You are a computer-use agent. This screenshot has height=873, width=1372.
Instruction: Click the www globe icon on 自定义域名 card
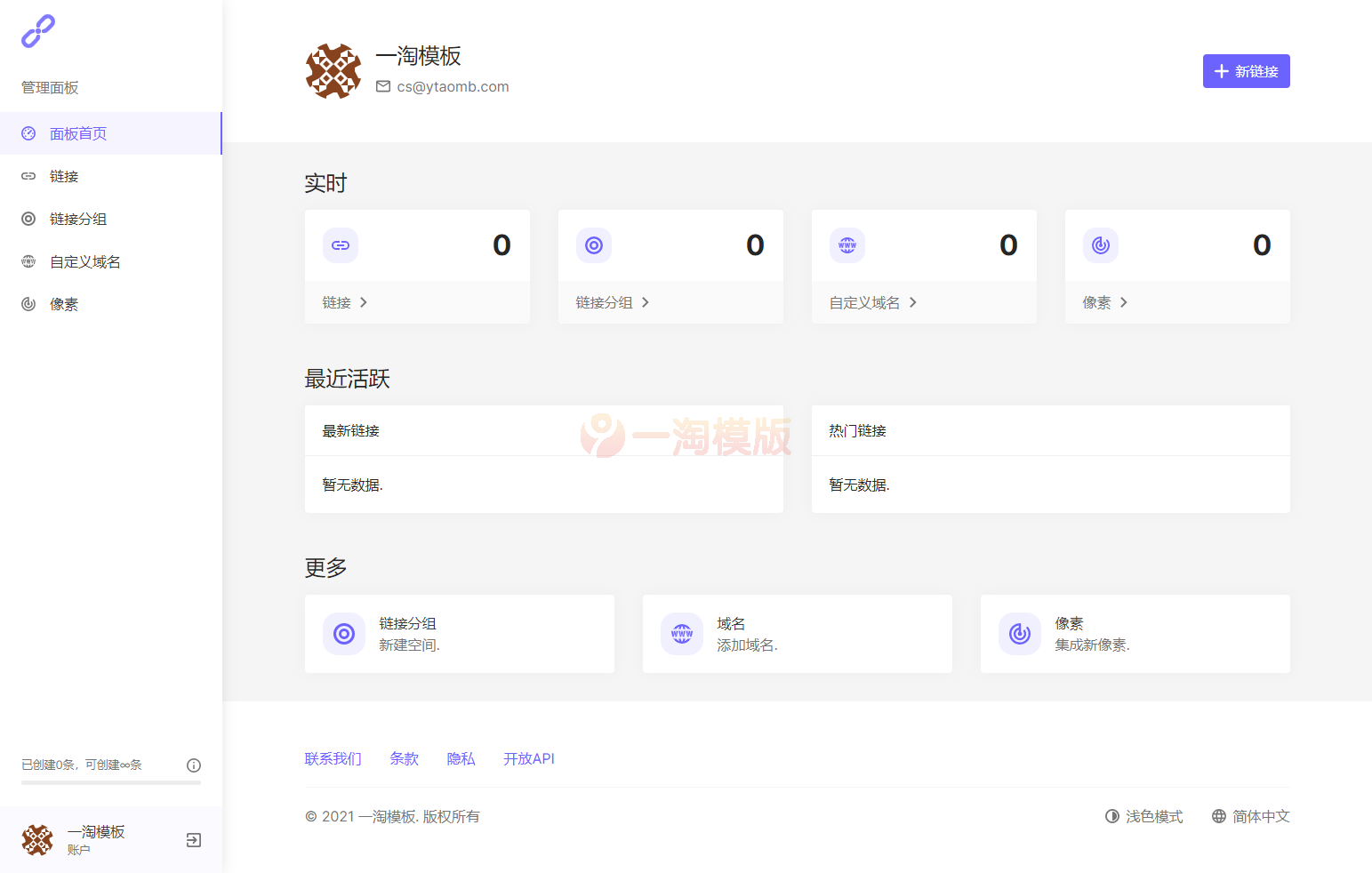point(846,245)
